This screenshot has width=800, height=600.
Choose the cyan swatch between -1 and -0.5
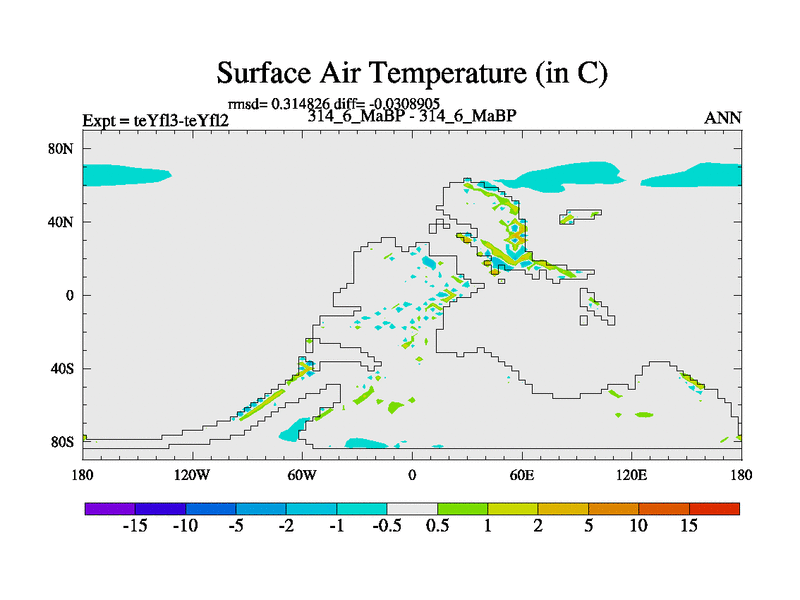361,508
